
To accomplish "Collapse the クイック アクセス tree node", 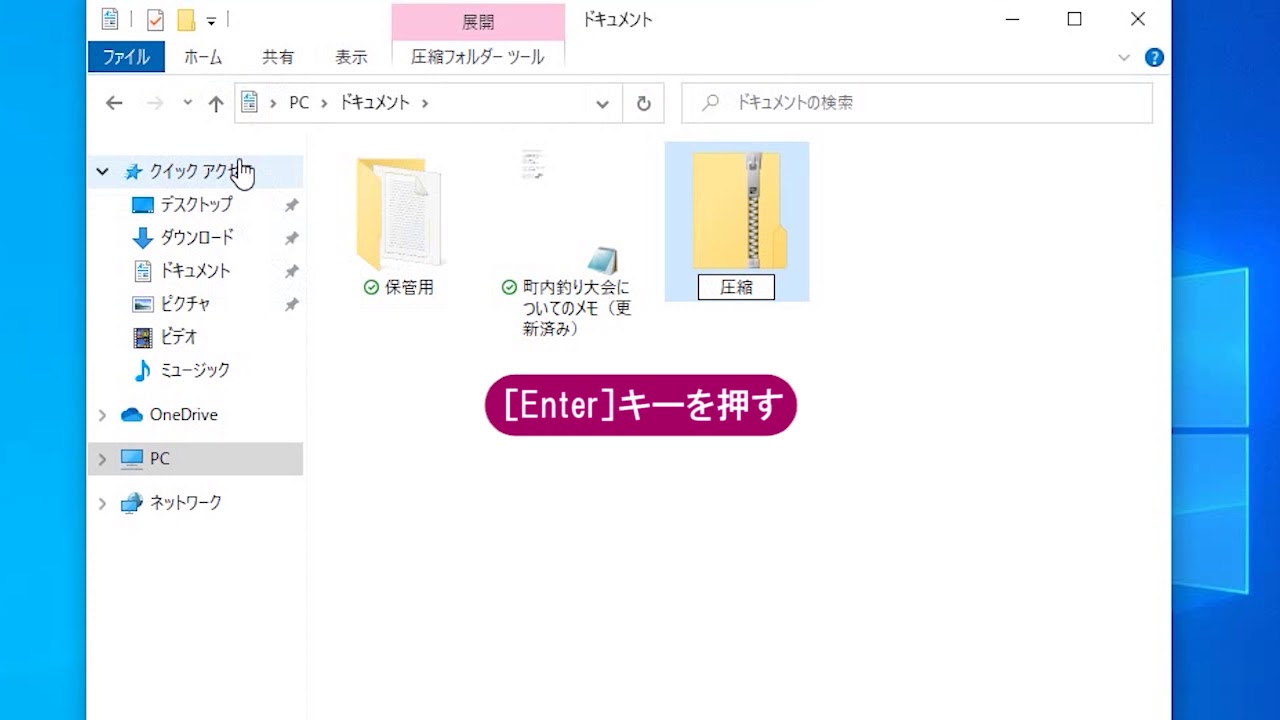I will pyautogui.click(x=102, y=172).
